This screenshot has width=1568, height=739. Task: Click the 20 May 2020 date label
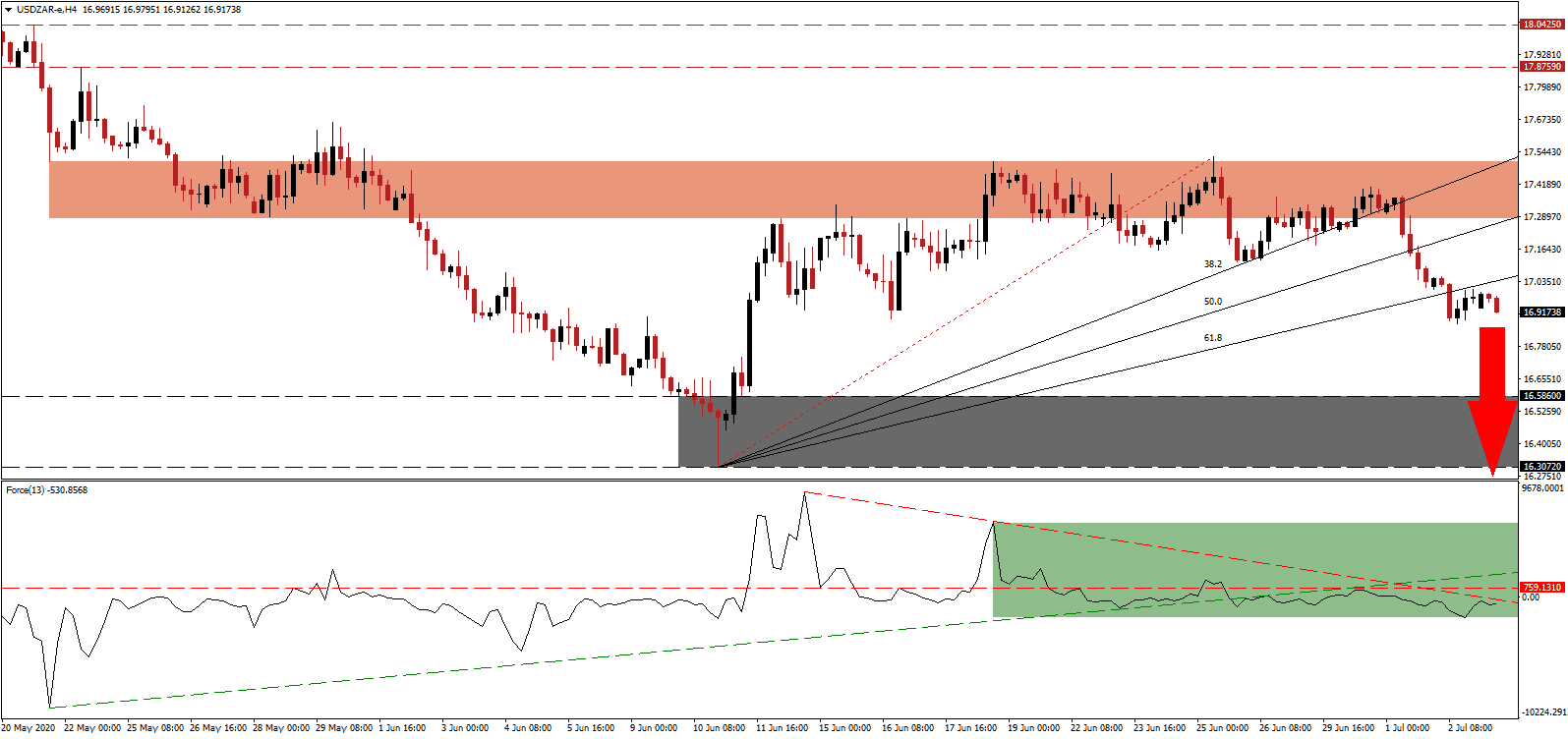pos(29,728)
